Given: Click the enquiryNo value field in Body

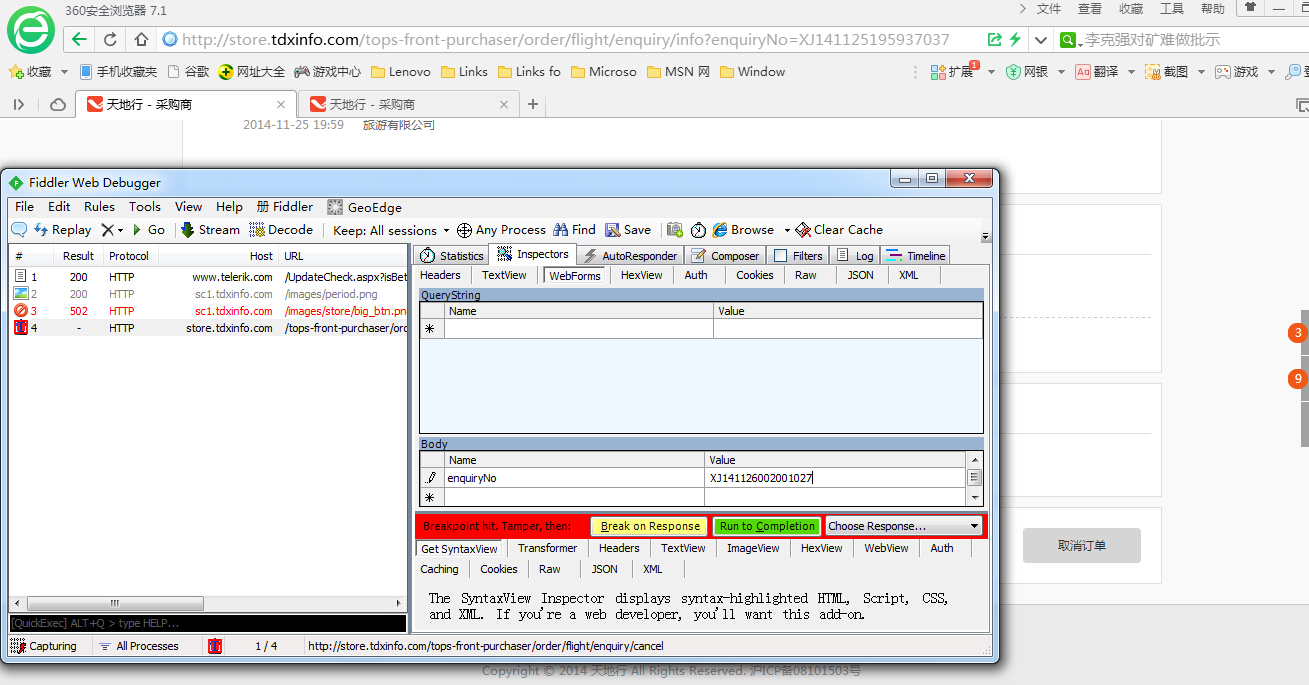Looking at the screenshot, I should [836, 478].
